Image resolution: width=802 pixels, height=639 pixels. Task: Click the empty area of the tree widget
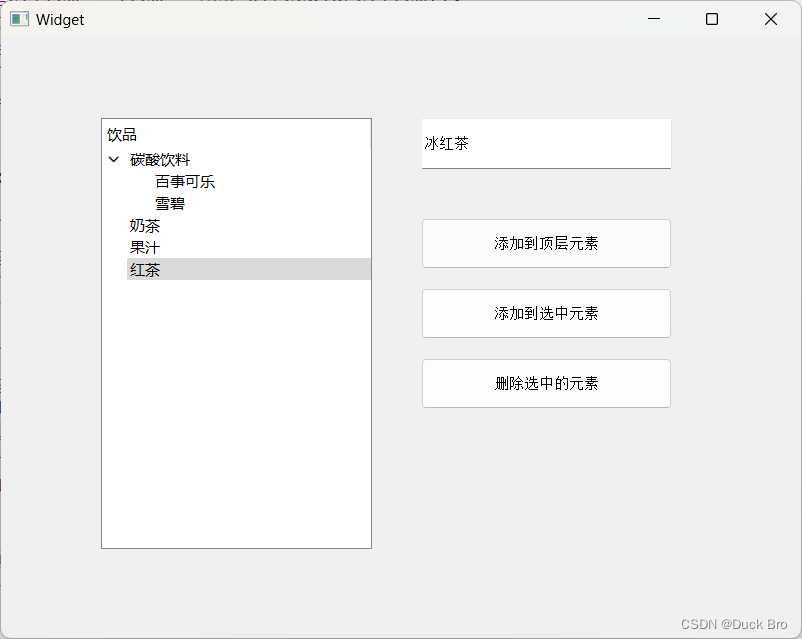(236, 420)
